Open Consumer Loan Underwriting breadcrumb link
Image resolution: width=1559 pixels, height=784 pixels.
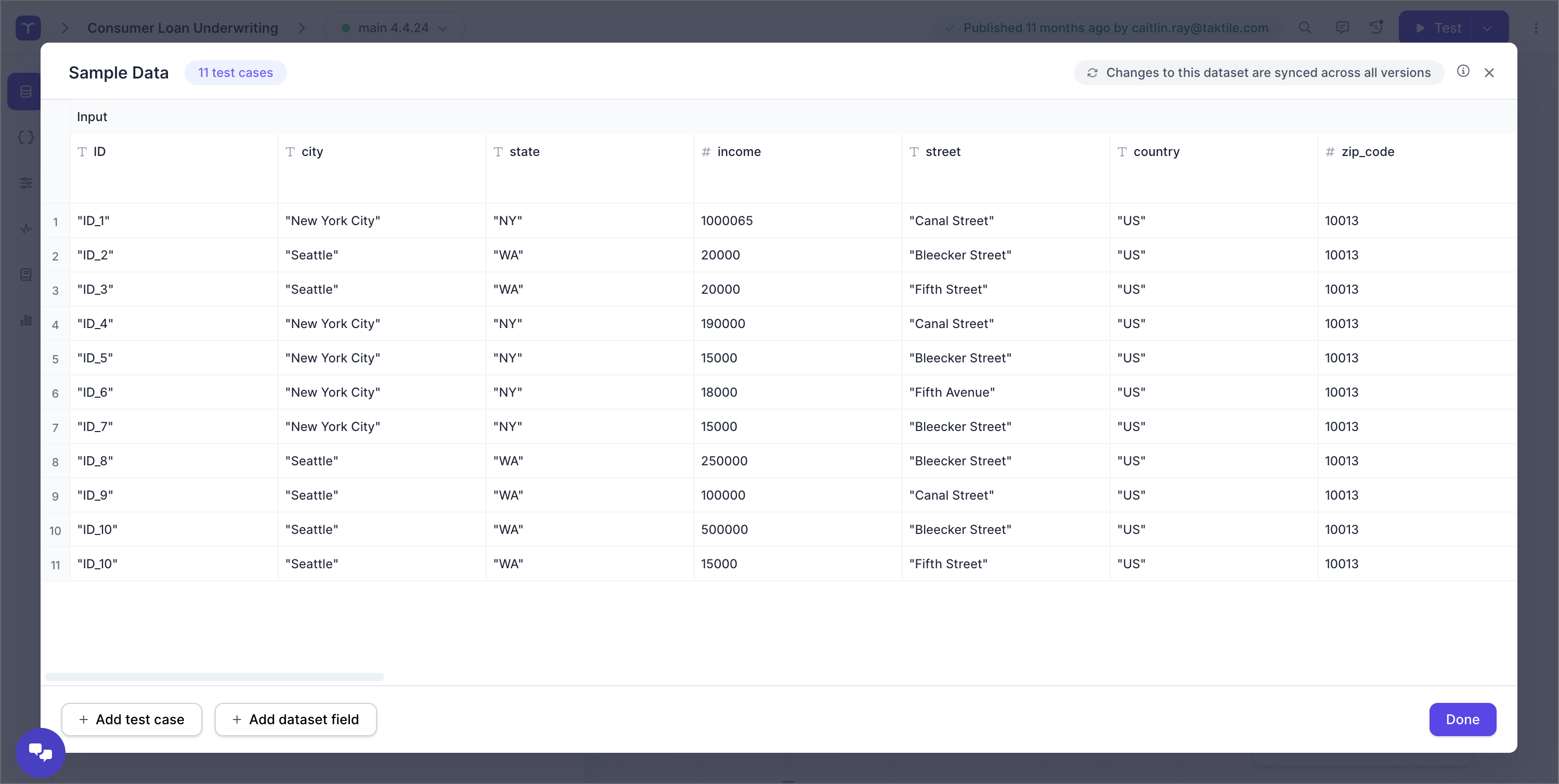tap(183, 28)
